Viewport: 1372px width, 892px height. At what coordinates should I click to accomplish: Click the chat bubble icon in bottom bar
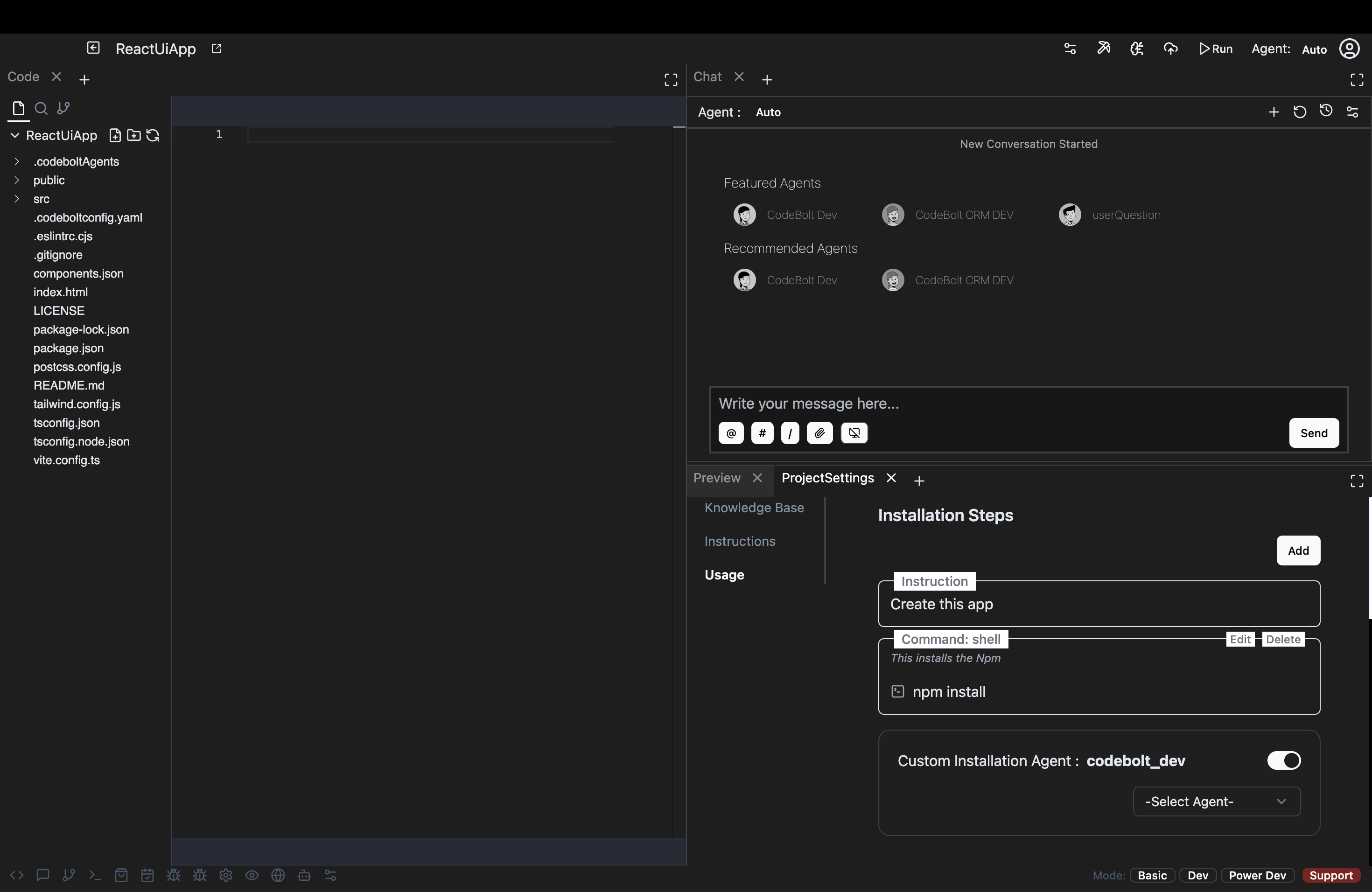coord(42,875)
